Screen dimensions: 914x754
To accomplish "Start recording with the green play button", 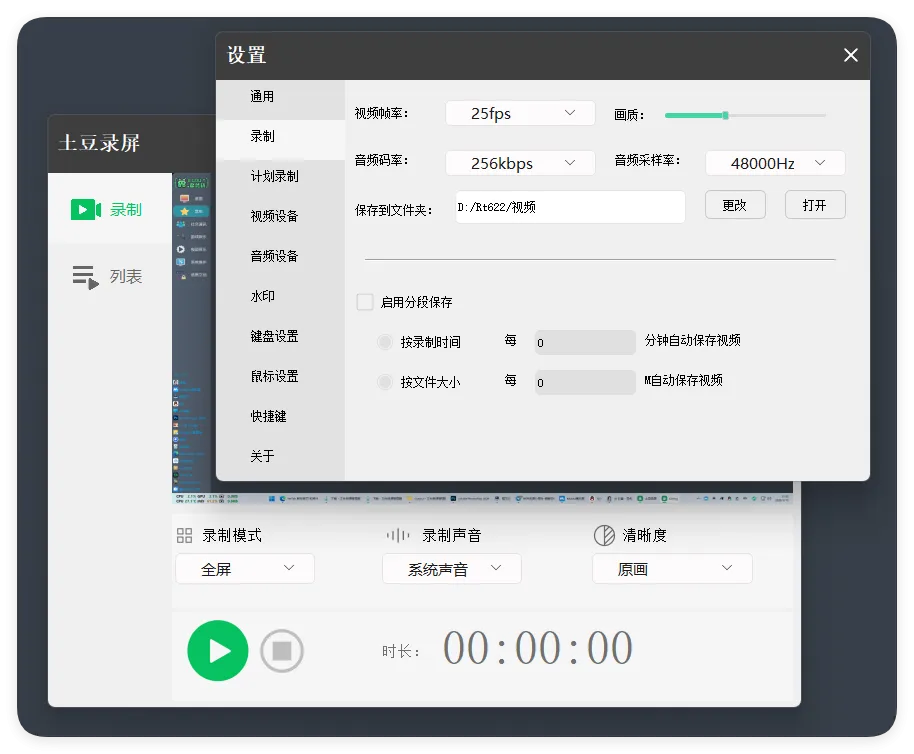I will [x=218, y=650].
